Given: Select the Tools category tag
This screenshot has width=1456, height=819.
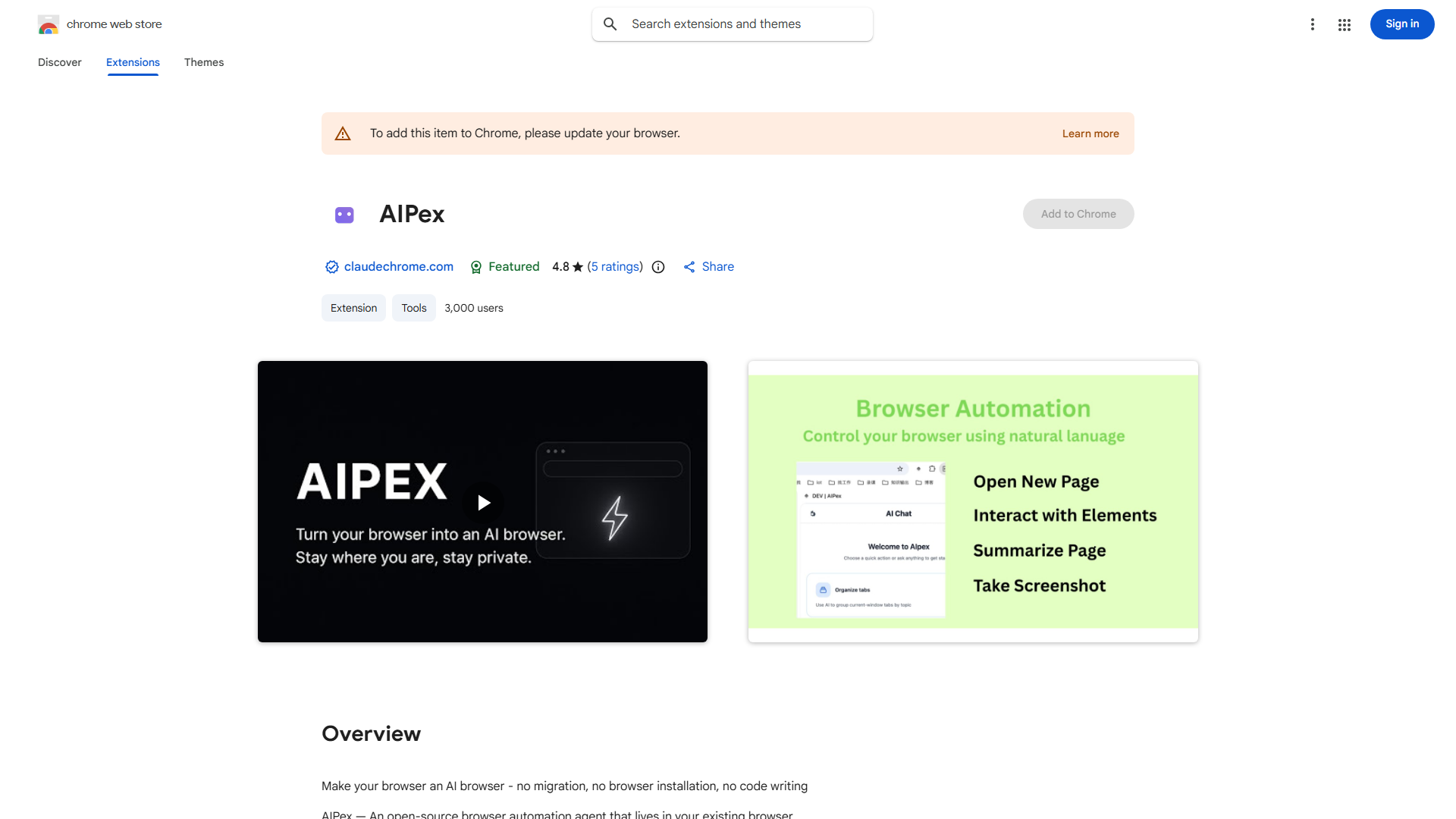Looking at the screenshot, I should 413,308.
